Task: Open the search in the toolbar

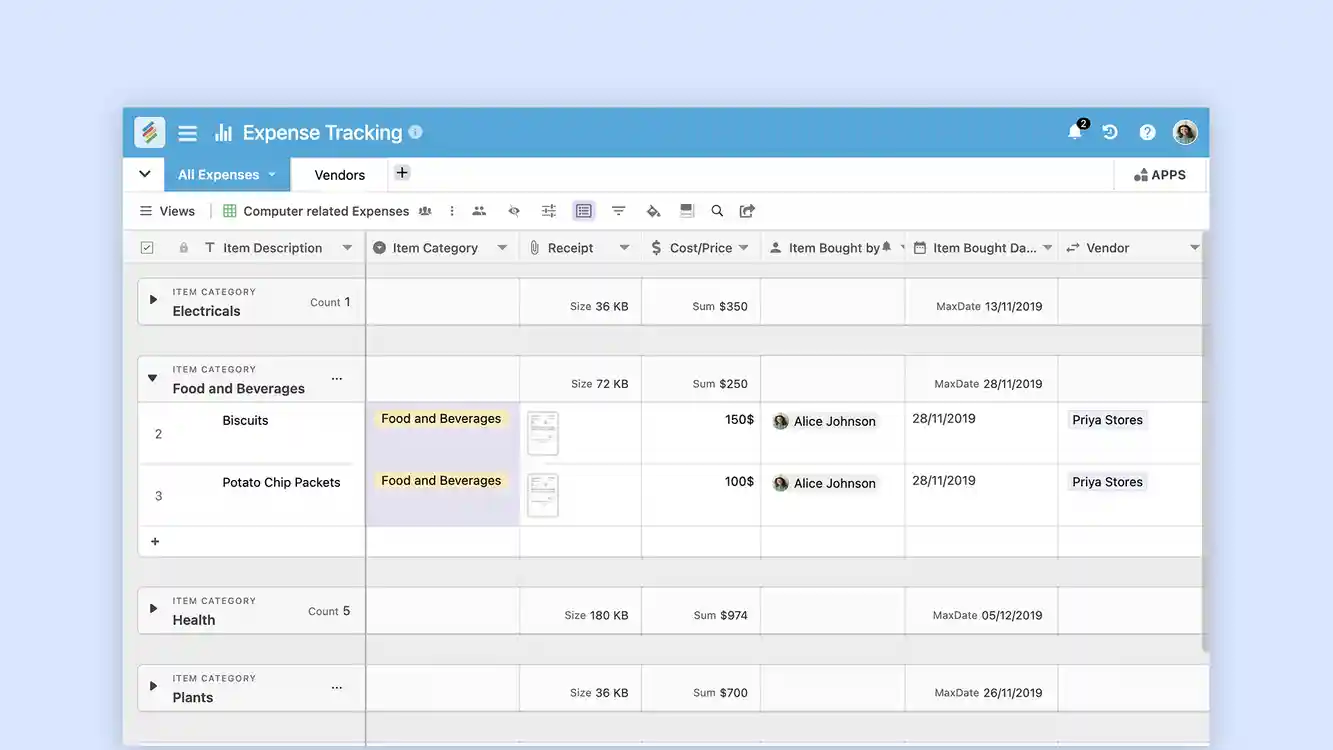Action: pos(717,210)
